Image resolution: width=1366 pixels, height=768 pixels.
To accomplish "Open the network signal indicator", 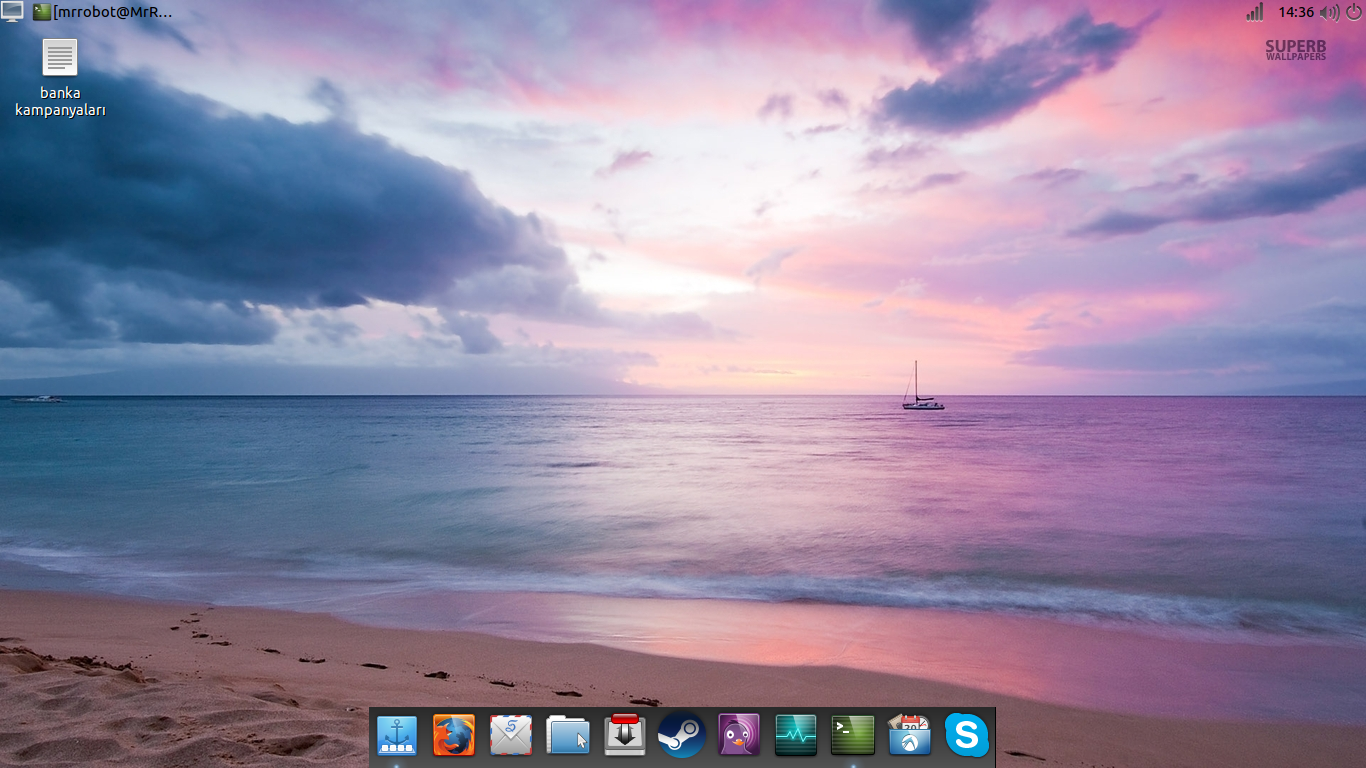I will [x=1254, y=12].
